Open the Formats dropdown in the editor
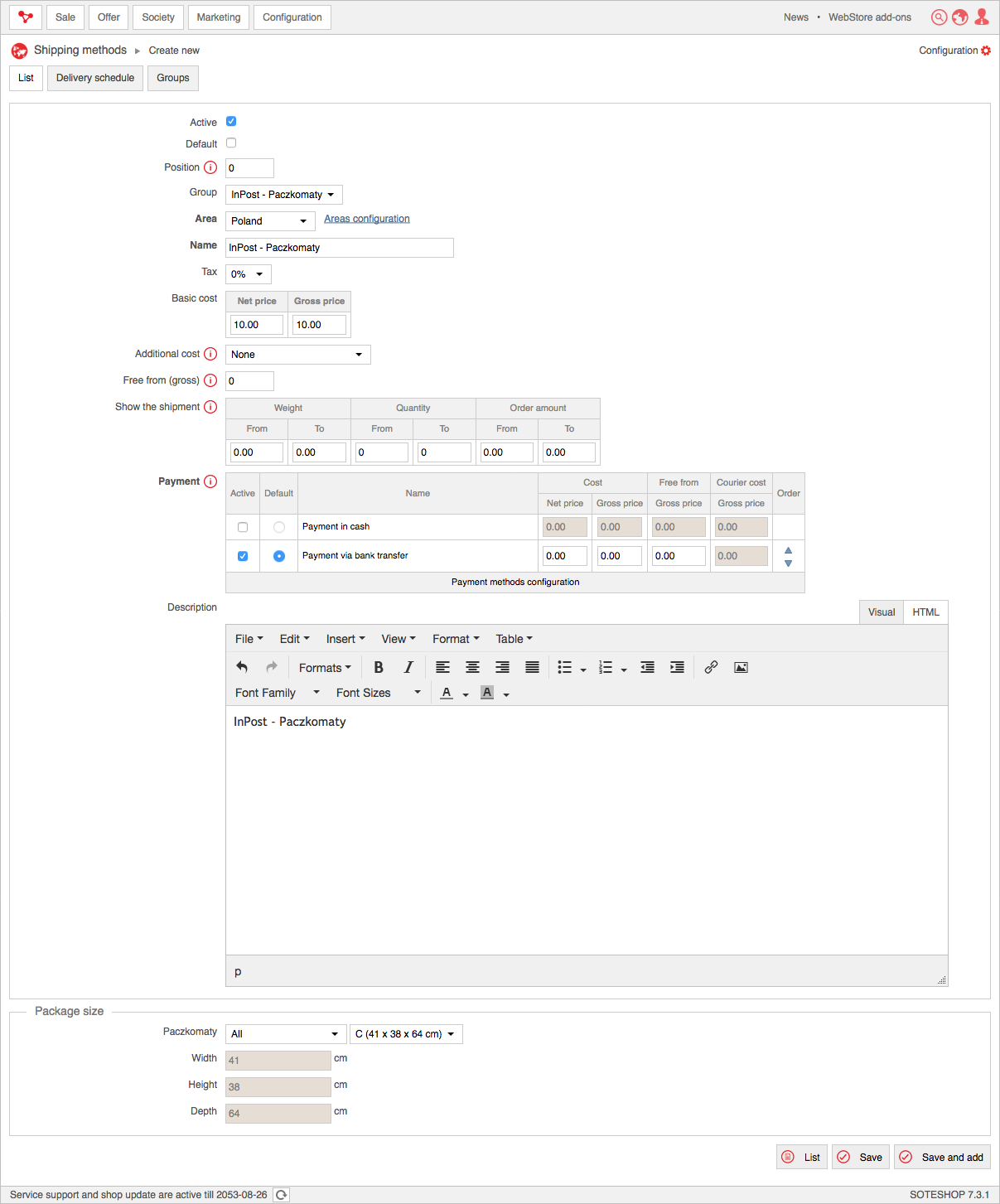 (x=325, y=668)
